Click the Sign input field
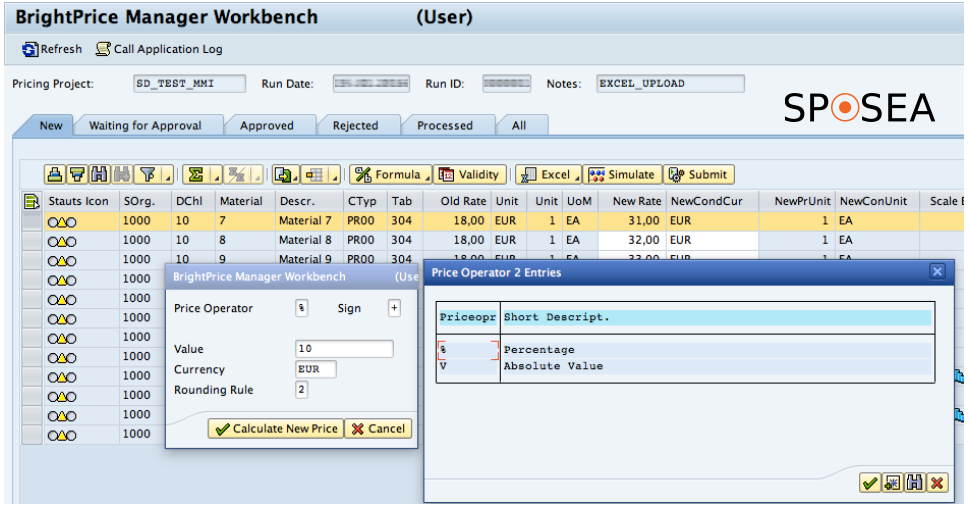 [x=394, y=308]
